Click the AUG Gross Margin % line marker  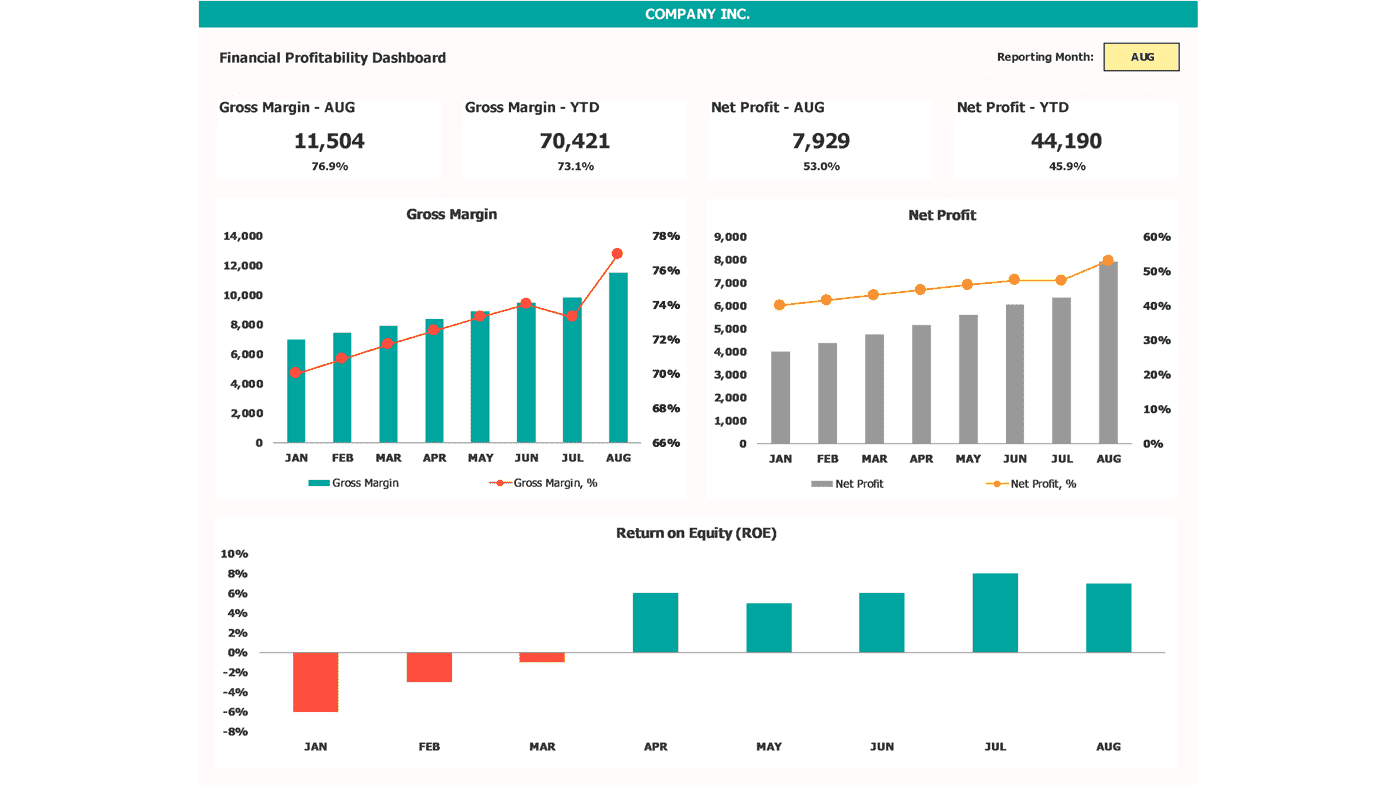[617, 254]
